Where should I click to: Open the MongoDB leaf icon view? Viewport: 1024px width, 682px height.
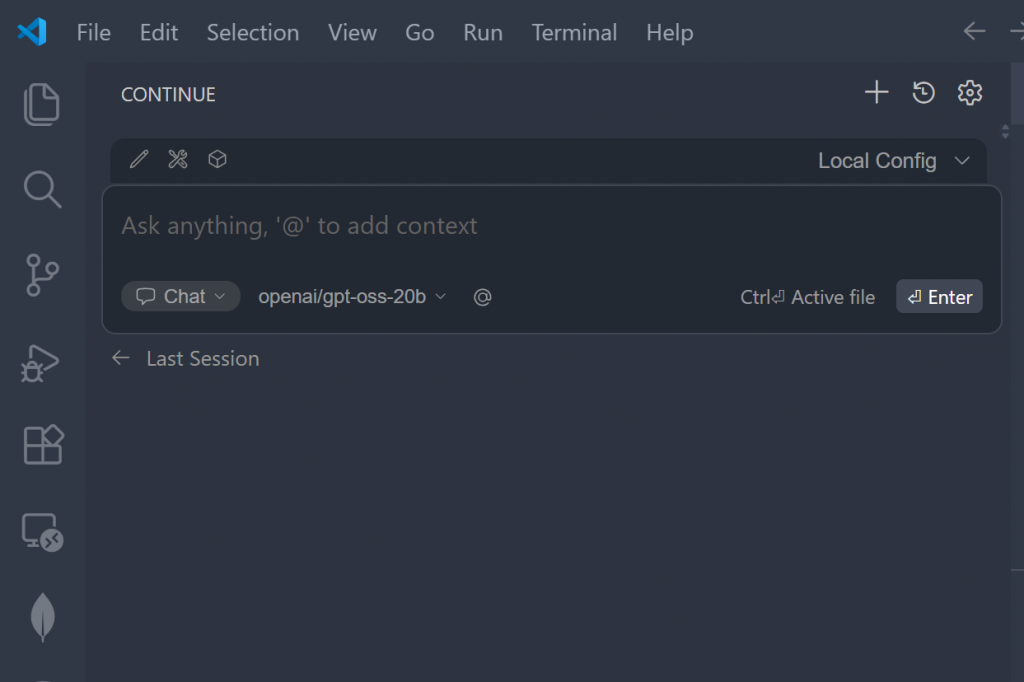pyautogui.click(x=42, y=616)
